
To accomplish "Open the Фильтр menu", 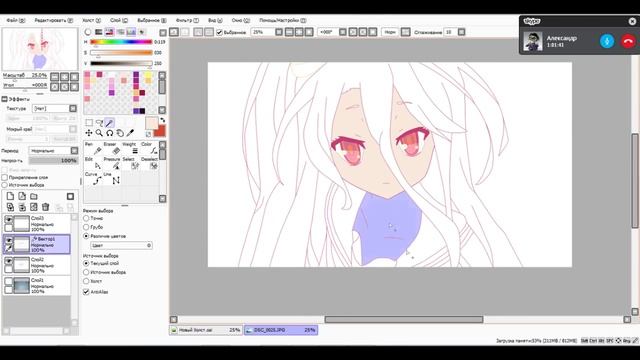I will [x=187, y=20].
